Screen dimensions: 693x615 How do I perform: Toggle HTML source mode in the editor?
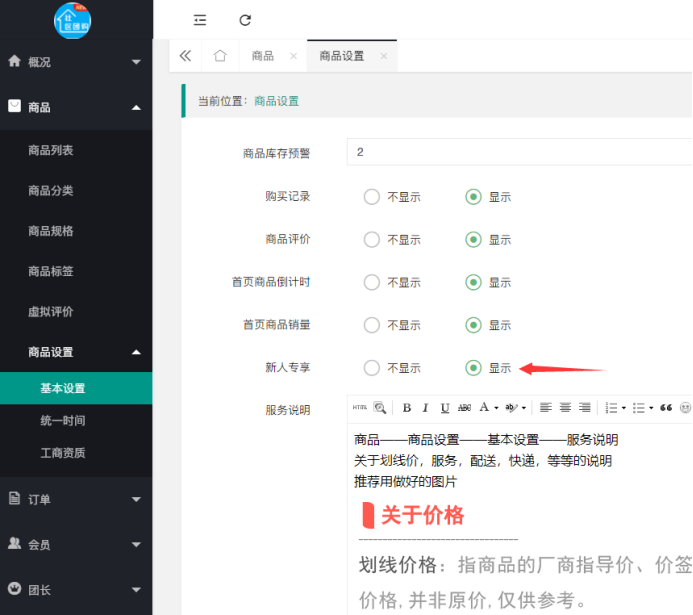[359, 408]
